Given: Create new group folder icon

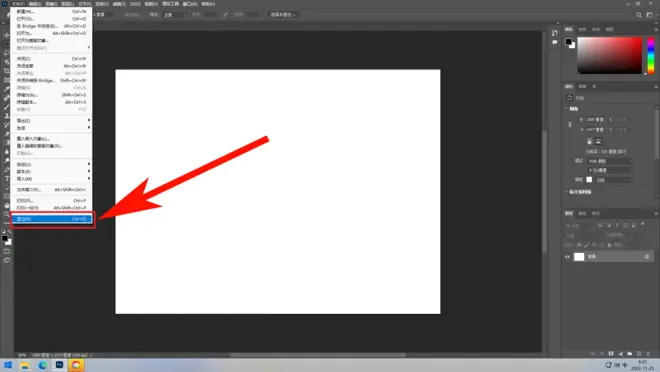Looking at the screenshot, I should point(630,353).
